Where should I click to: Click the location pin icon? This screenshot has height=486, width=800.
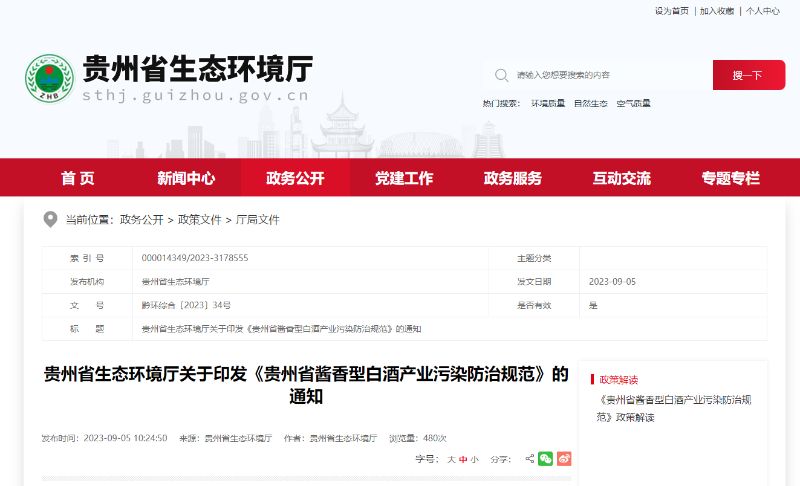(x=50, y=220)
